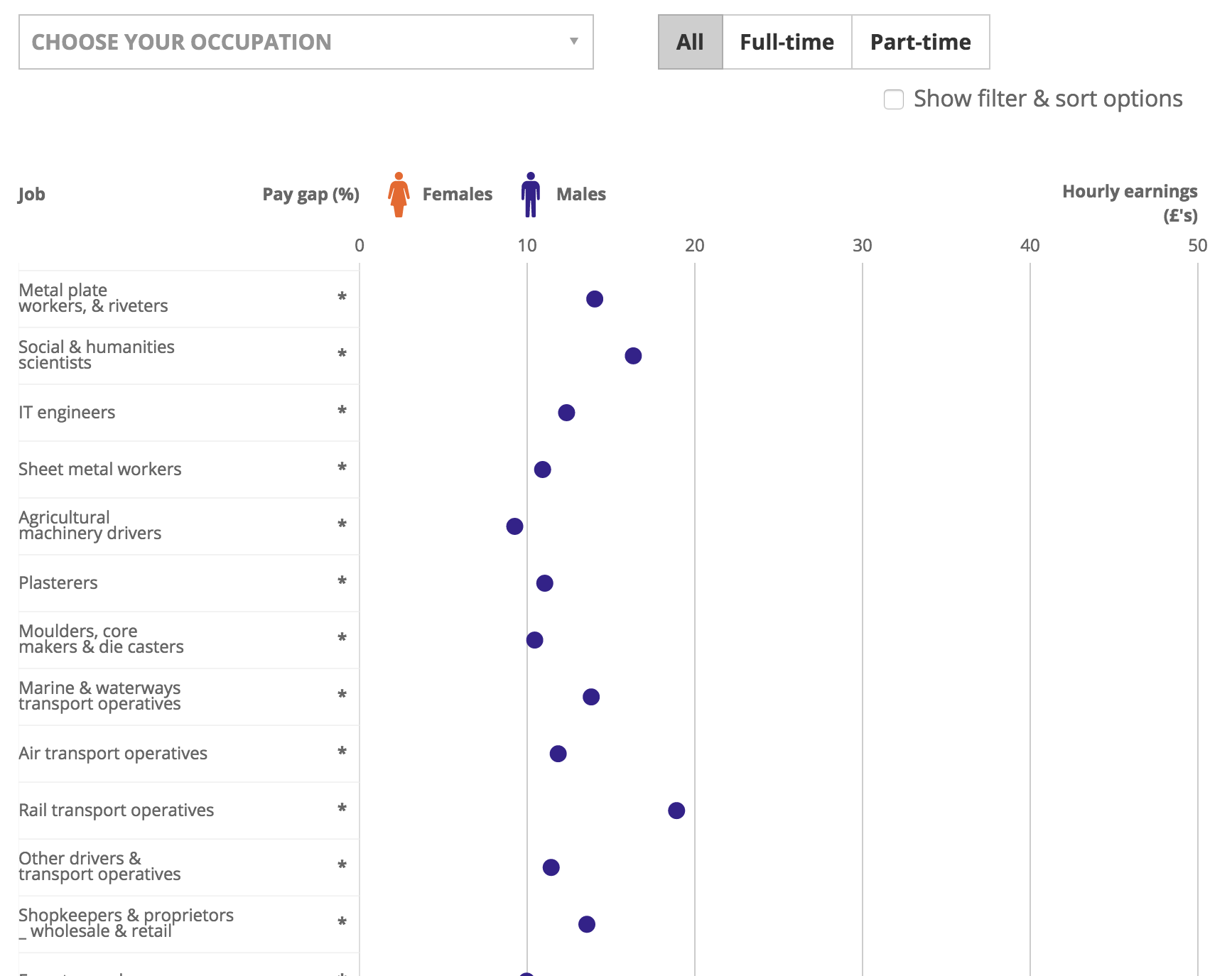Switch to the Full-time tab
The height and width of the screenshot is (976, 1232).
(787, 42)
